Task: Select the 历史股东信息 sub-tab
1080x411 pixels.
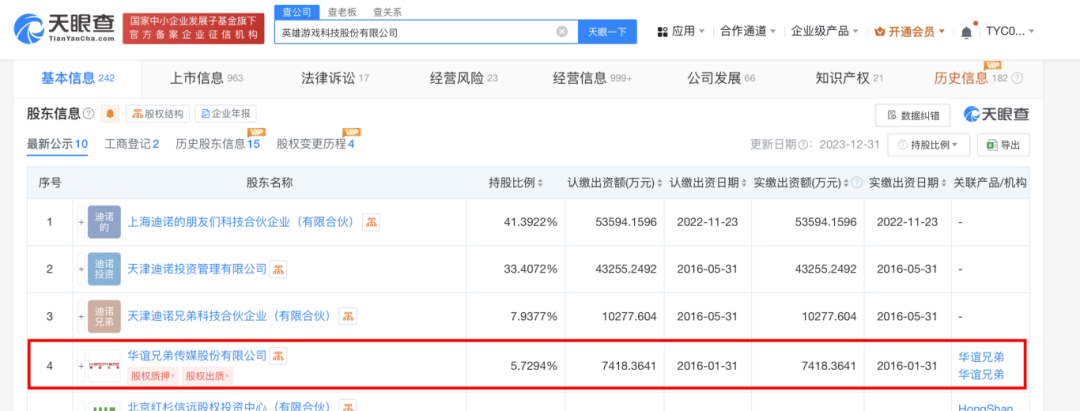Action: 218,145
